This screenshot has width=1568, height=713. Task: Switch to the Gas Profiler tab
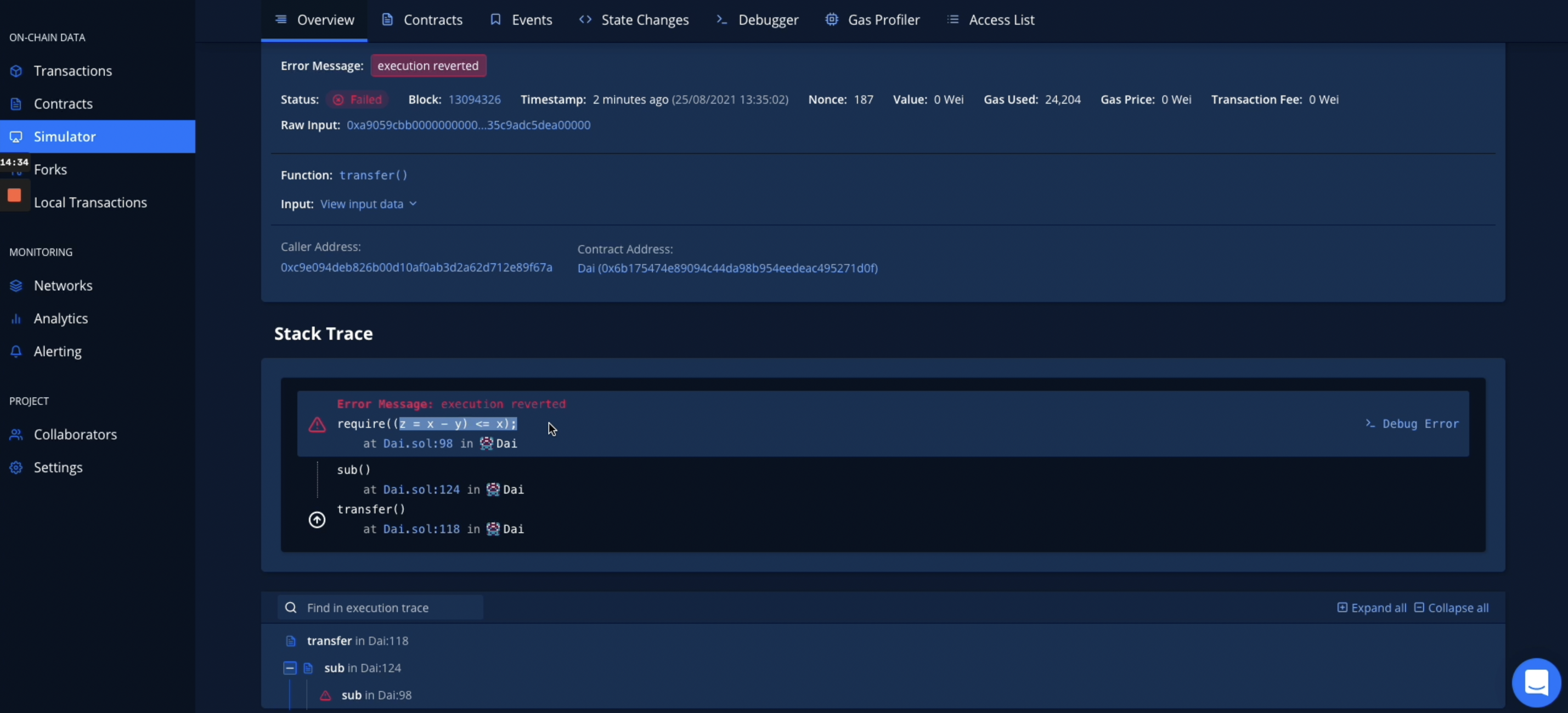coord(872,20)
